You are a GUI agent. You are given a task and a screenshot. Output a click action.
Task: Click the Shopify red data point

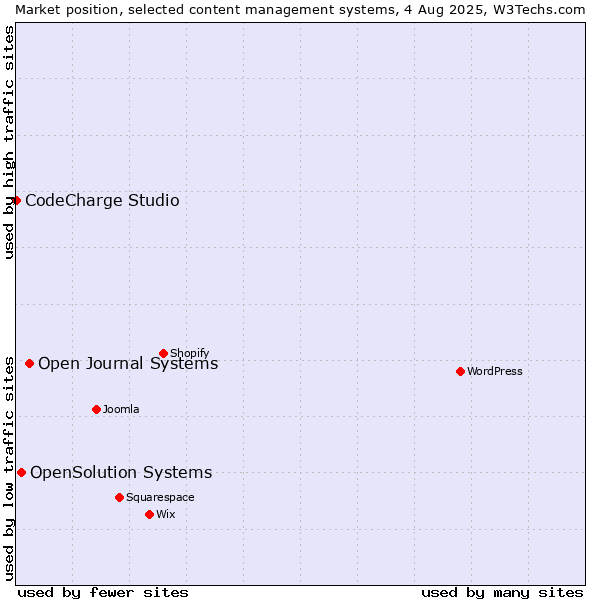tap(163, 354)
